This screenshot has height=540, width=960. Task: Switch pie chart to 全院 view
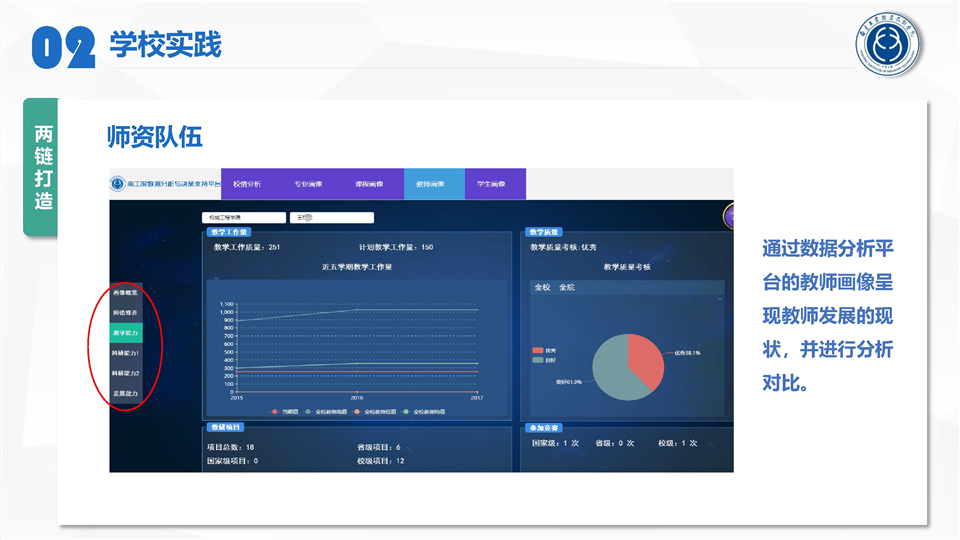point(566,287)
